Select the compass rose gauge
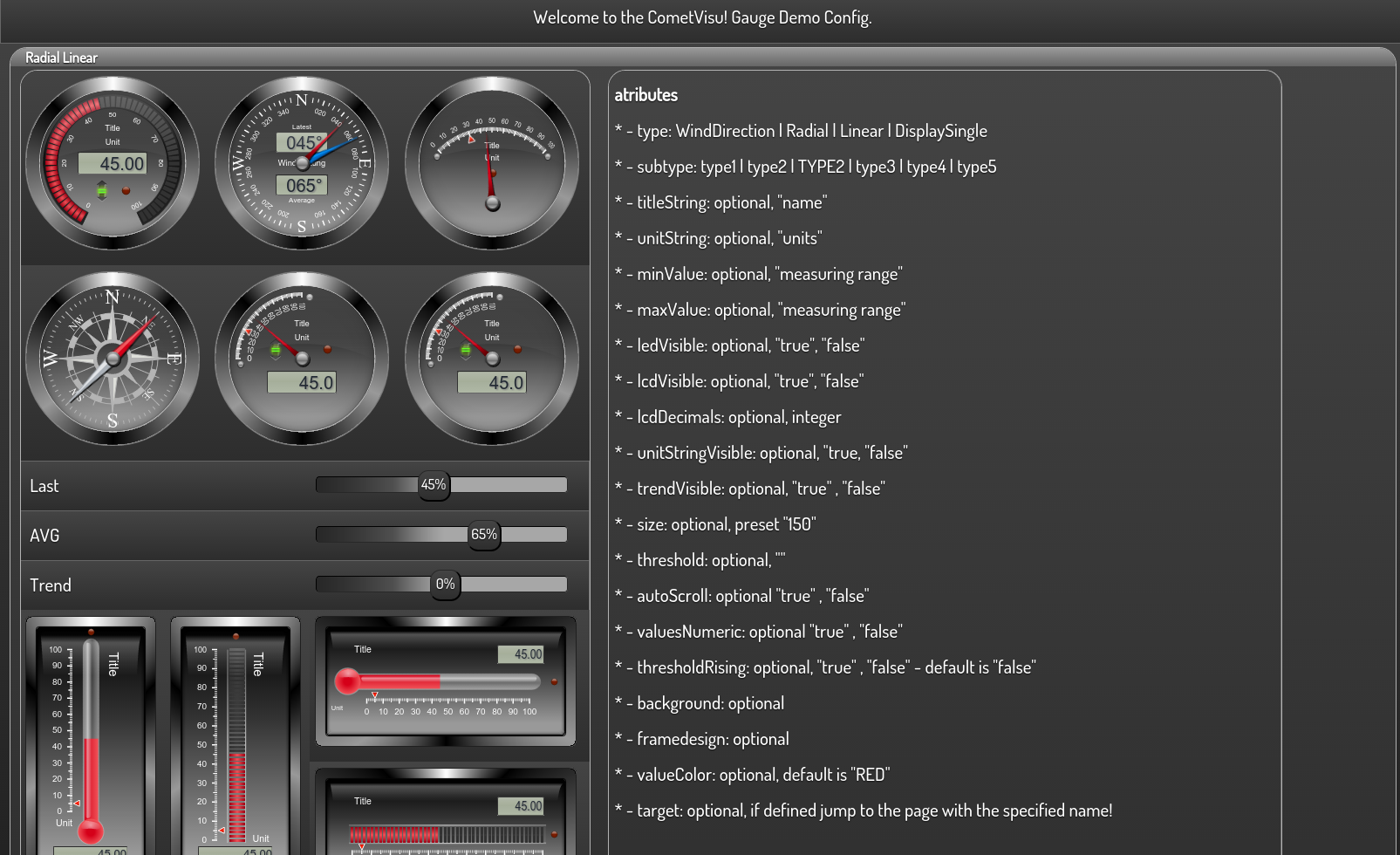 point(113,359)
